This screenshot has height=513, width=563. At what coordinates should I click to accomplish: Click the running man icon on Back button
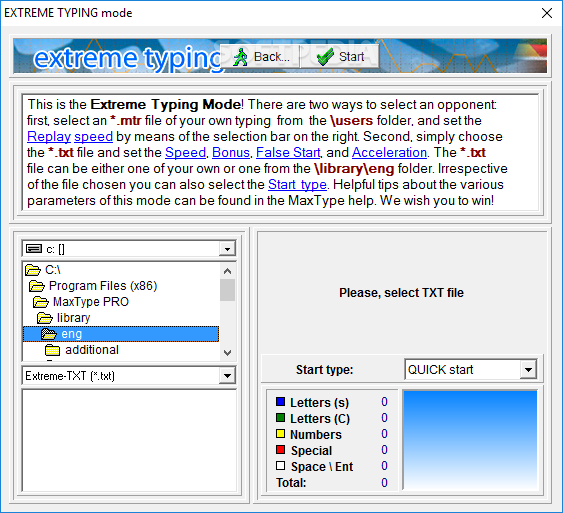[241, 57]
